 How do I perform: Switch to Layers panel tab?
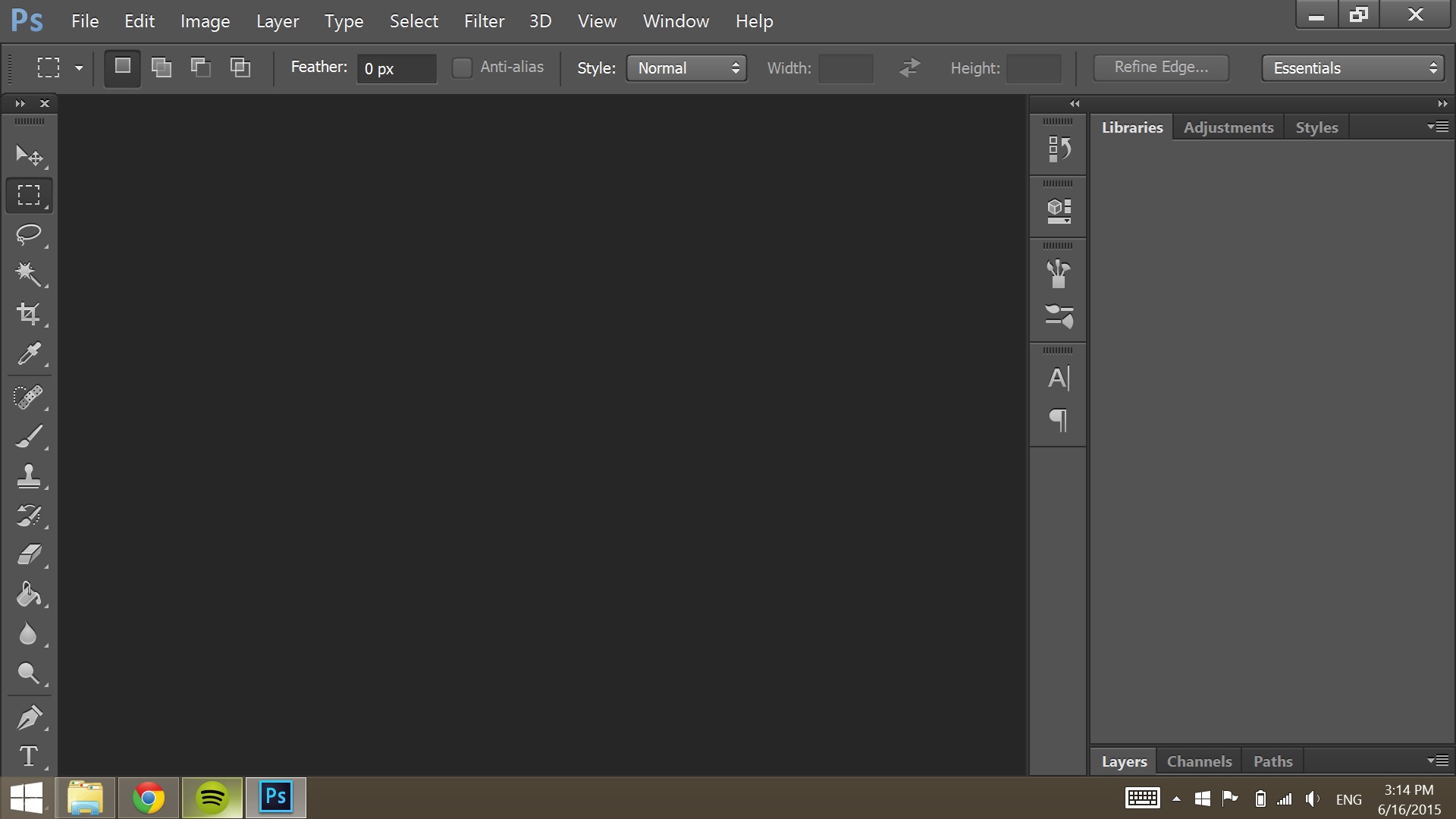point(1124,761)
